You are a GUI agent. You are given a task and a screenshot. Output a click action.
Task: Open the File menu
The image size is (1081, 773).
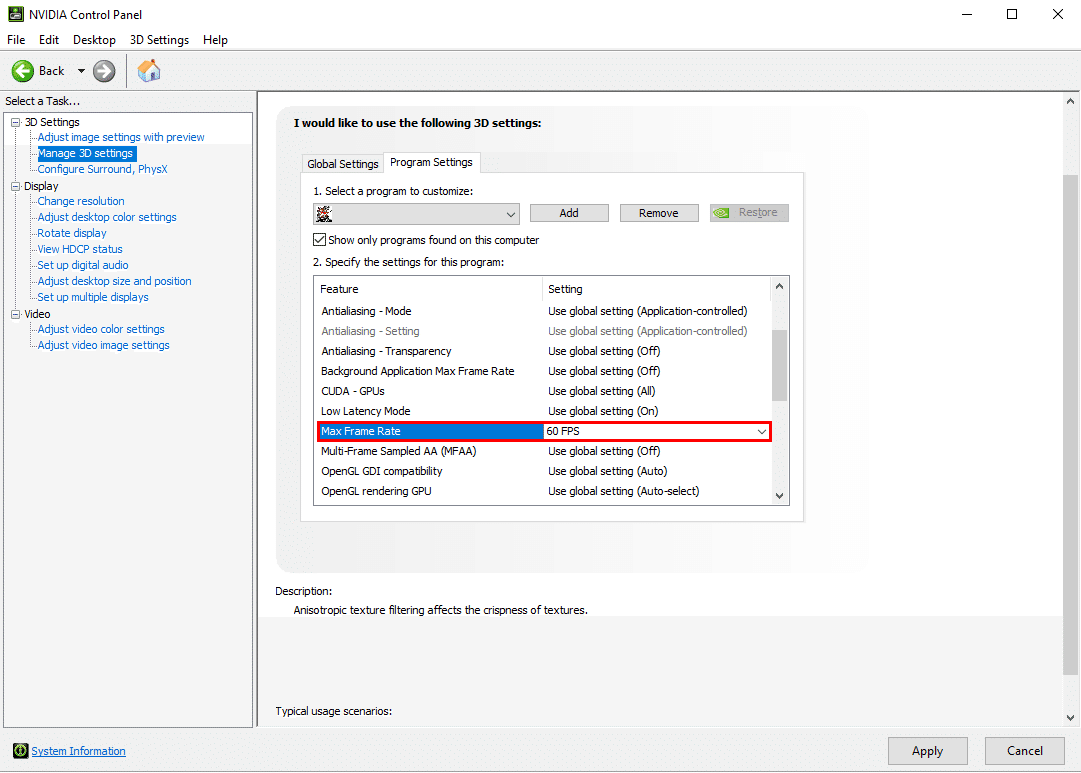pyautogui.click(x=16, y=40)
